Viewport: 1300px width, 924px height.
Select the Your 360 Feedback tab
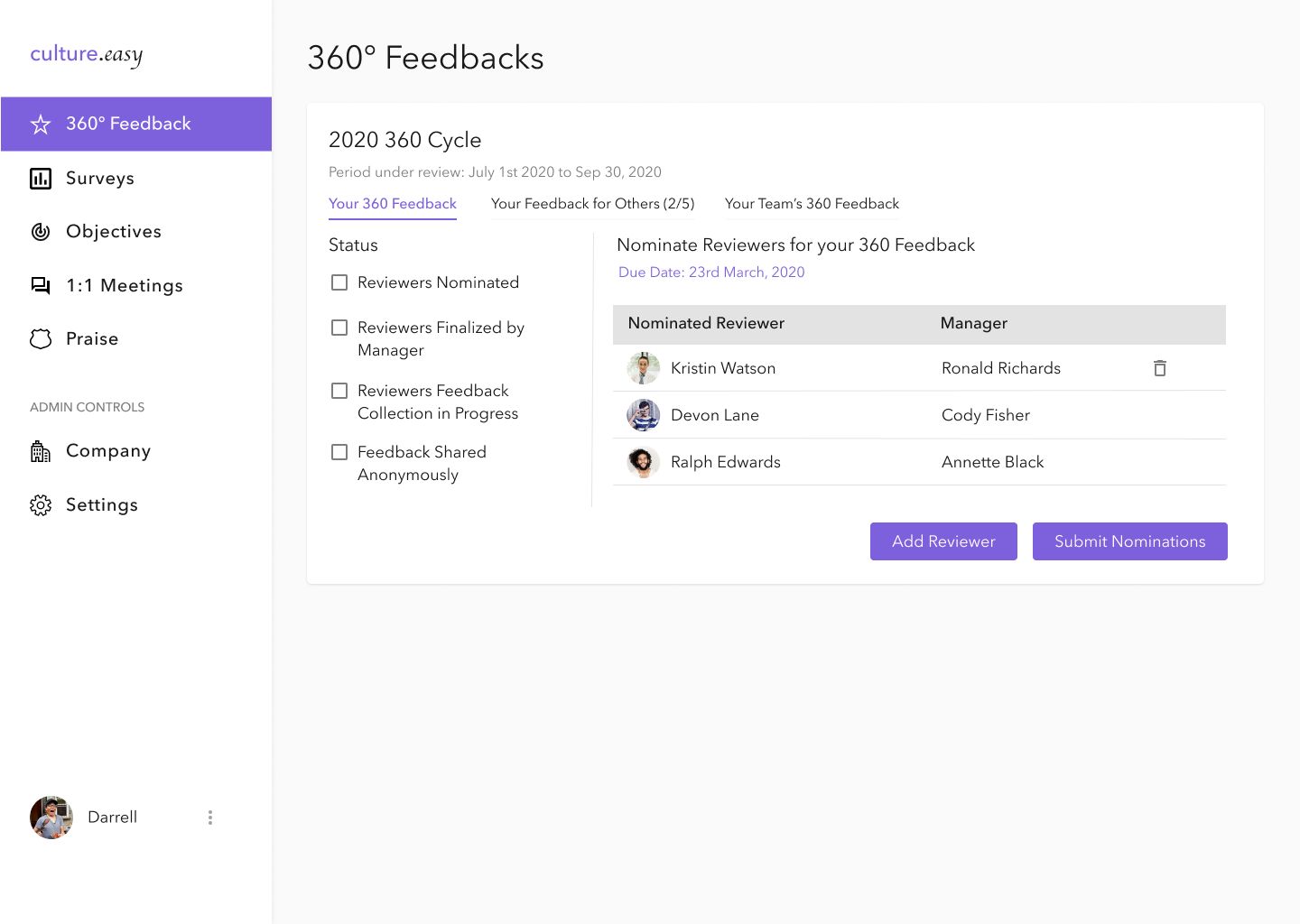(x=393, y=204)
